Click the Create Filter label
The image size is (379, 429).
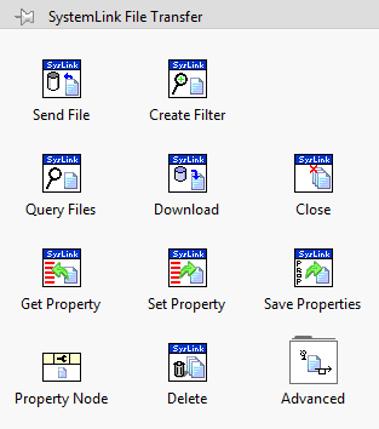187,115
